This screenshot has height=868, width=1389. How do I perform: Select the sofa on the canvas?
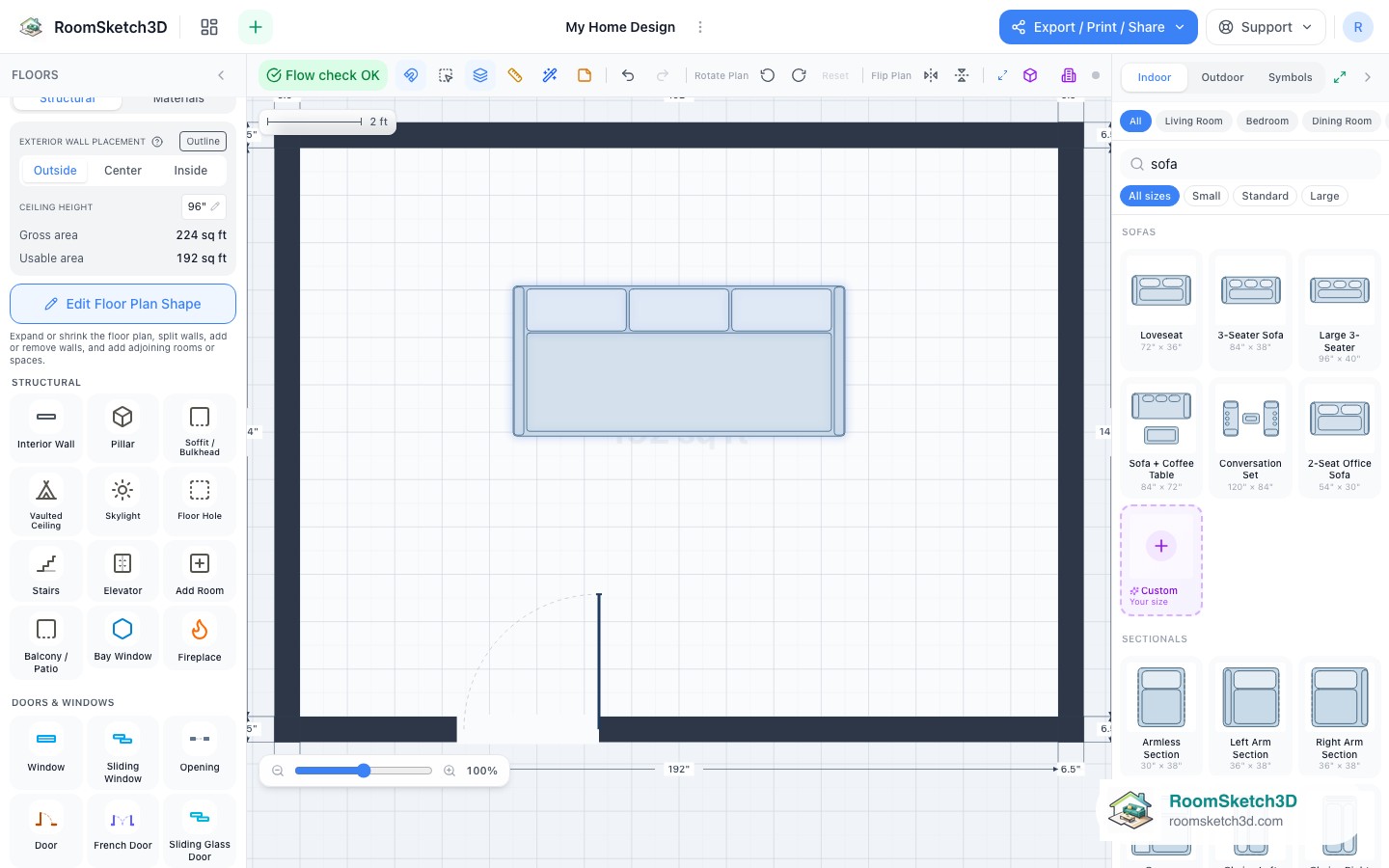[x=679, y=361]
